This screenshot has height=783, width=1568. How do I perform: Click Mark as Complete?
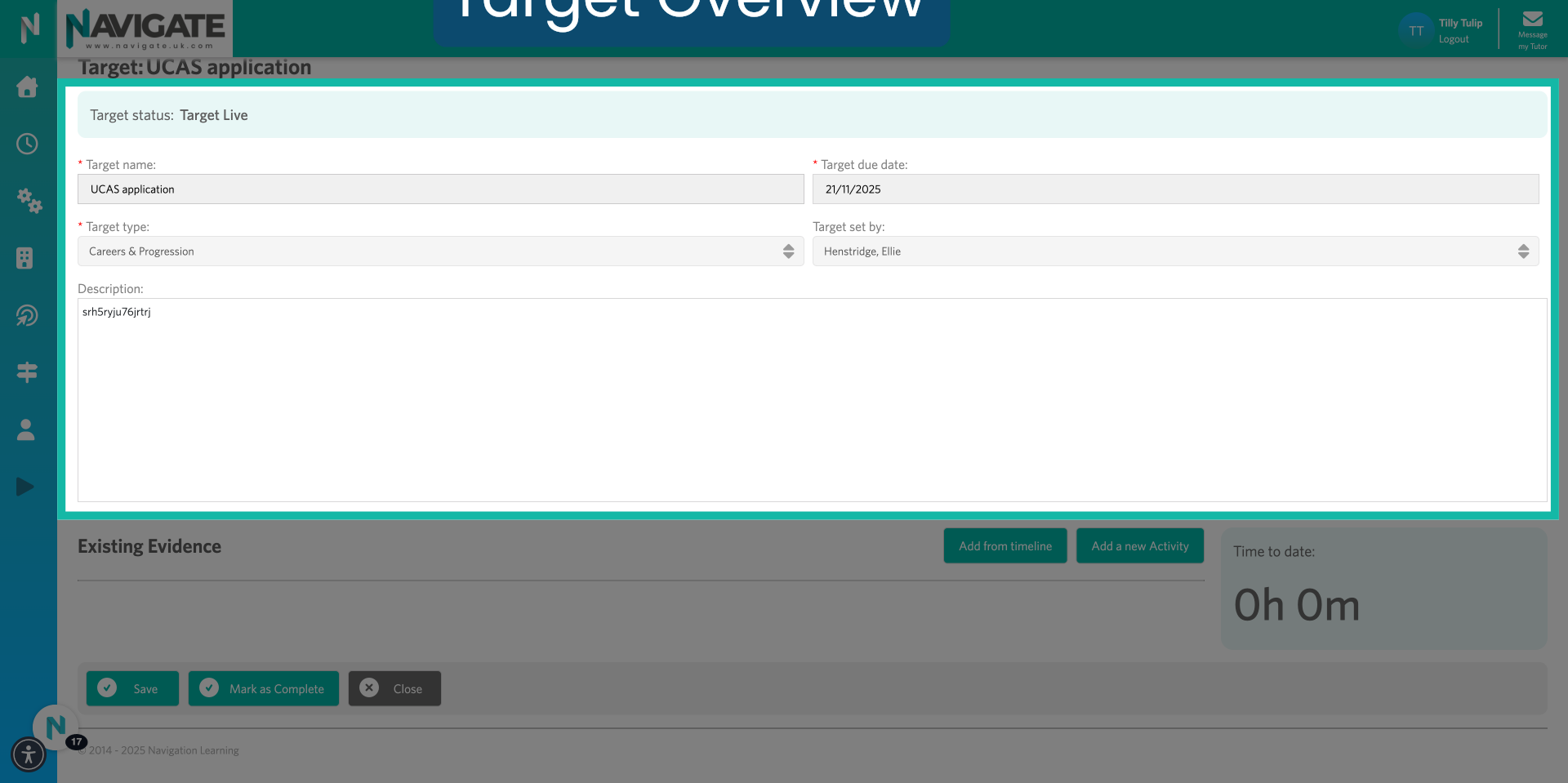coord(263,688)
